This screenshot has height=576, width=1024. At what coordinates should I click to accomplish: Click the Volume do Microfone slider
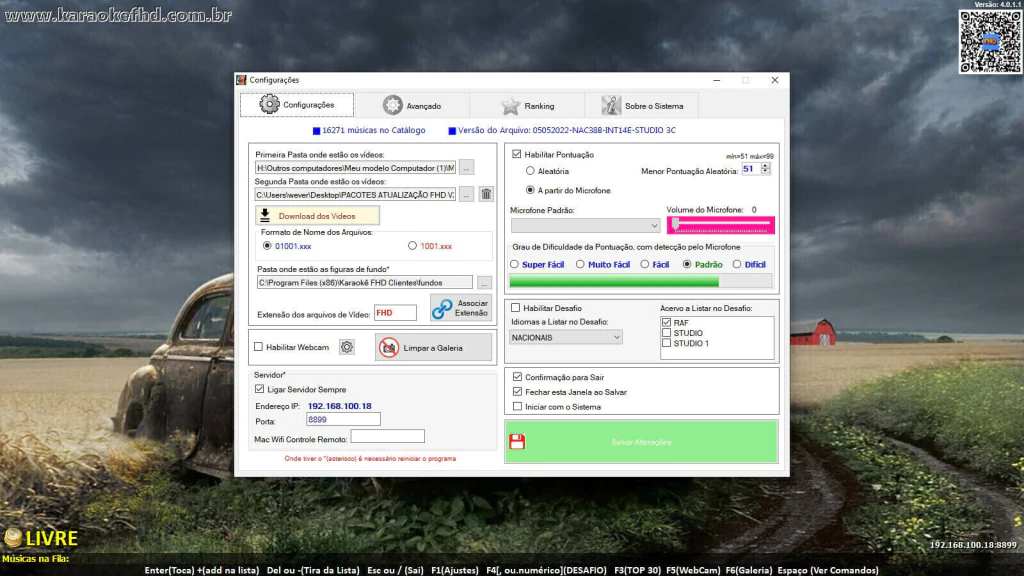(x=720, y=225)
